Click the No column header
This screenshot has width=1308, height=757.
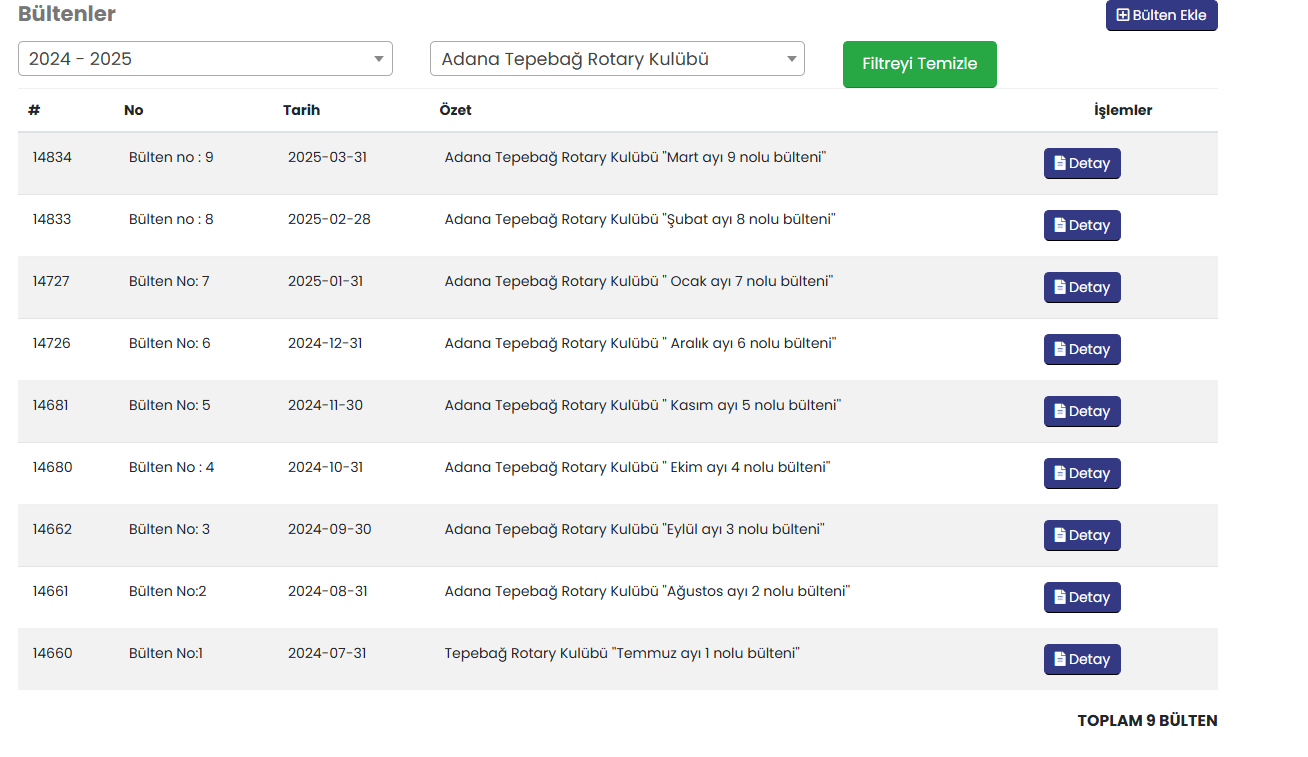tap(134, 110)
